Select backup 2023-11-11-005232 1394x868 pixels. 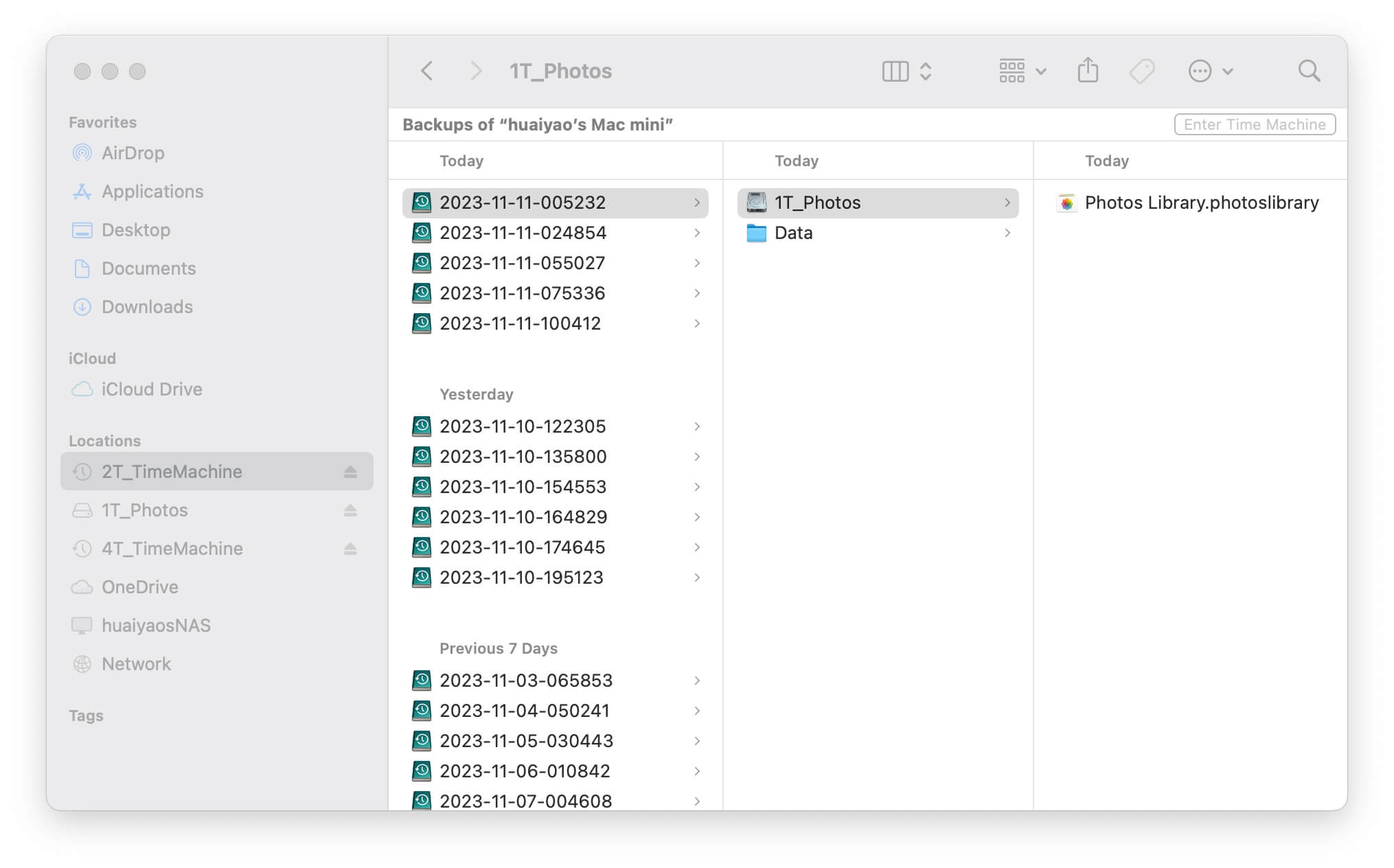[x=555, y=203]
